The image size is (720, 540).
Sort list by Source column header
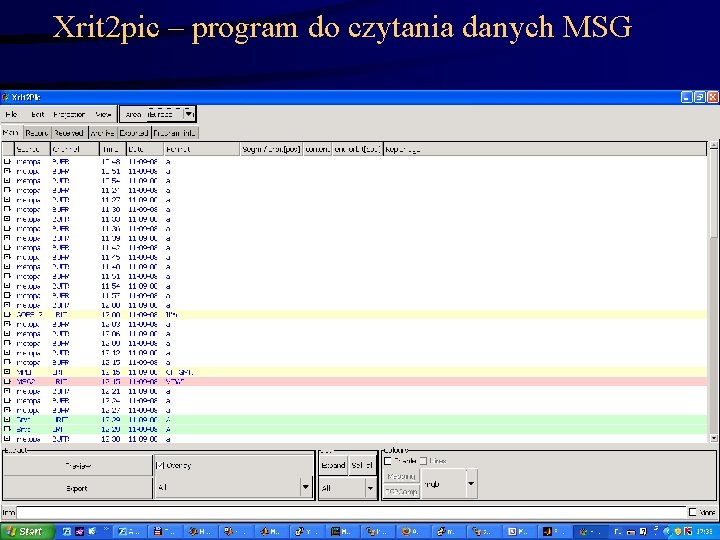tap(32, 149)
